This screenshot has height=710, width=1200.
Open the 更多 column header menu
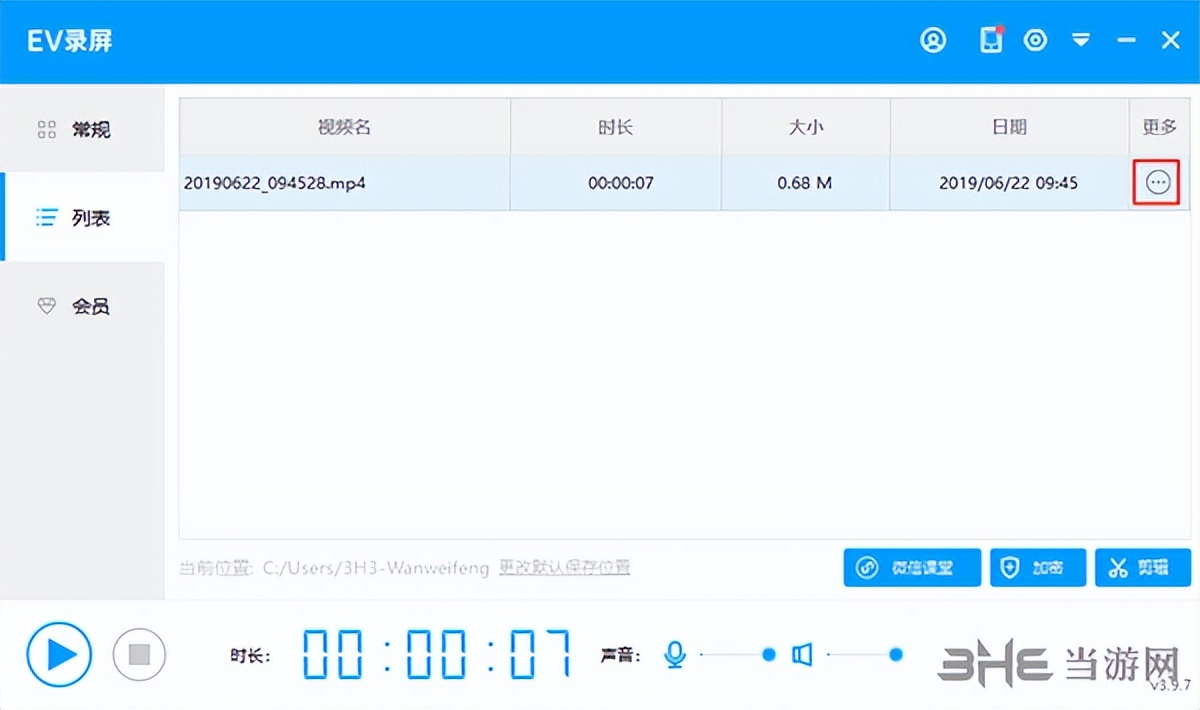click(1159, 127)
